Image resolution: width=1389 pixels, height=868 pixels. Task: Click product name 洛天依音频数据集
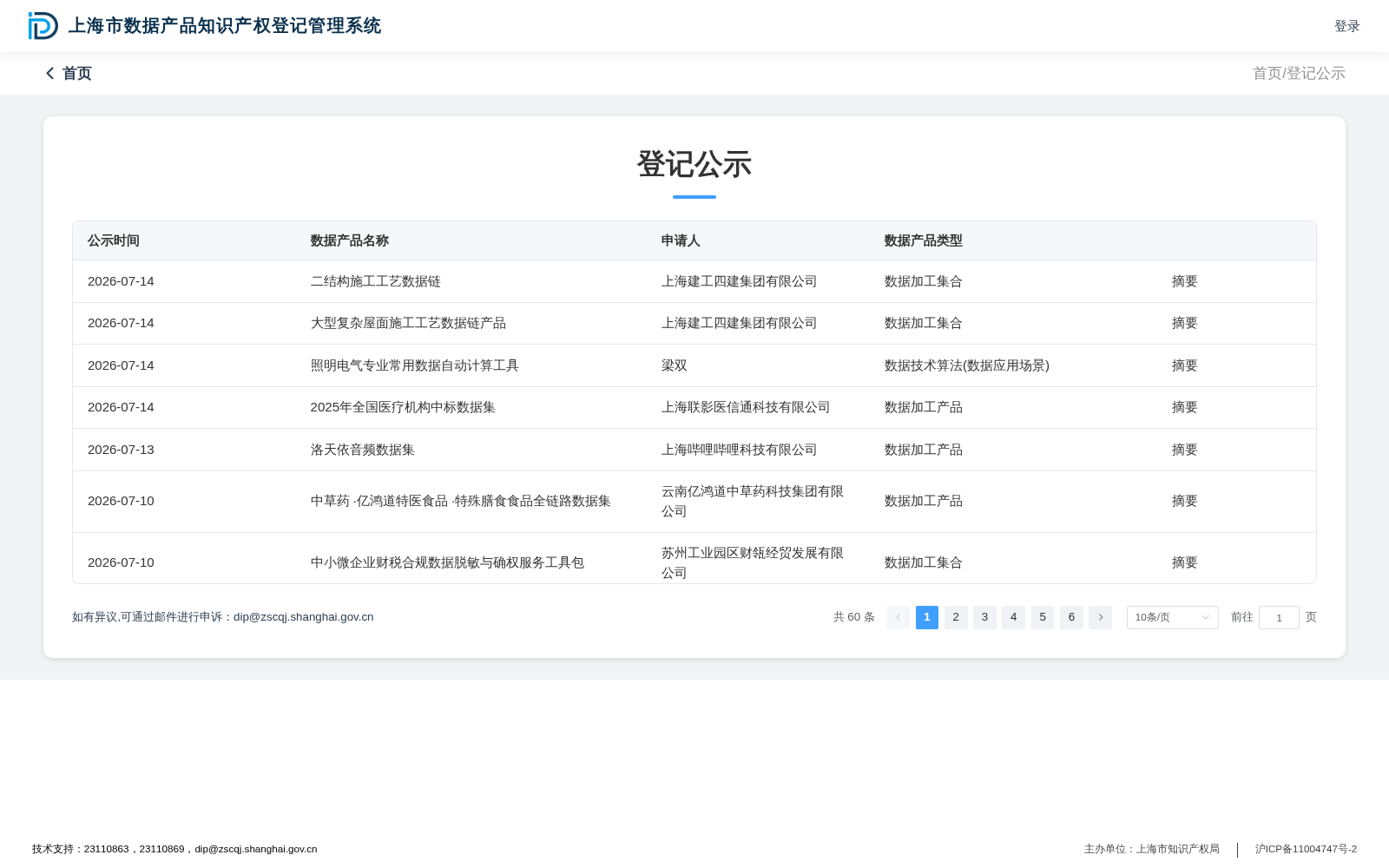pyautogui.click(x=363, y=450)
